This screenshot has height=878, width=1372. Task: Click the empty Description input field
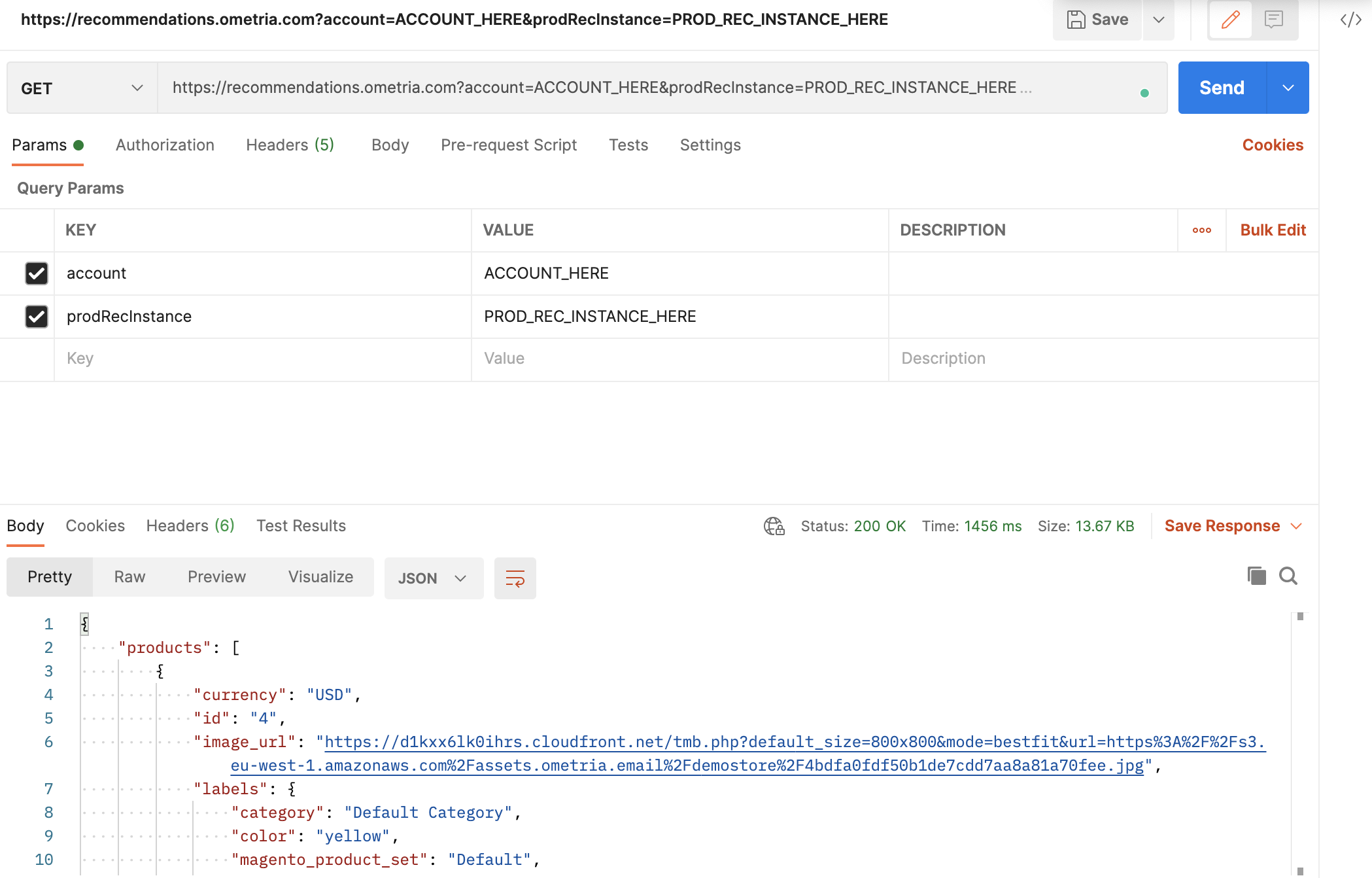[1103, 359]
